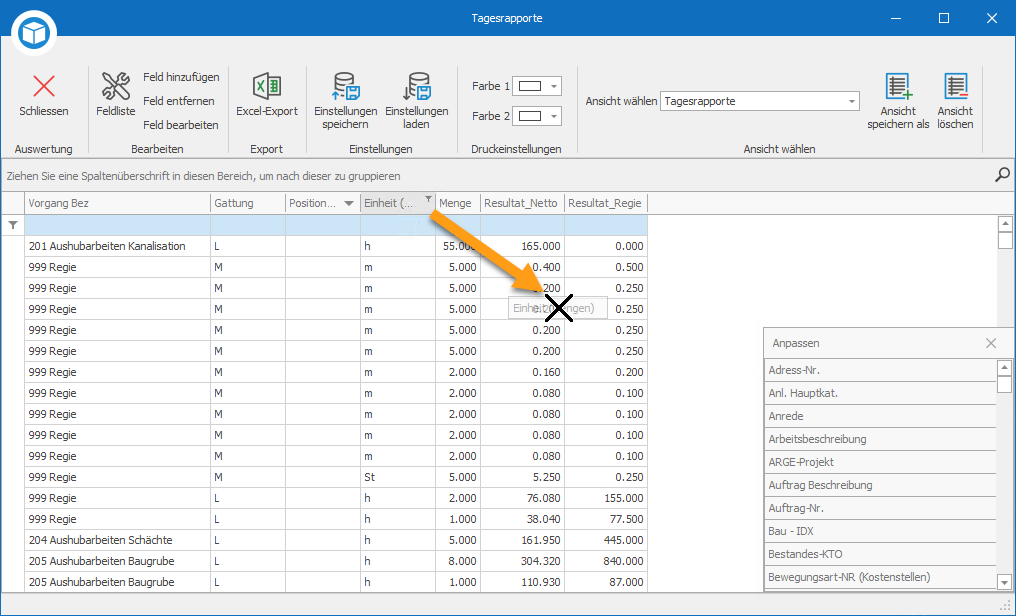Image resolution: width=1016 pixels, height=616 pixels.
Task: Click the 8.000 Menge cell
Action: (457, 561)
